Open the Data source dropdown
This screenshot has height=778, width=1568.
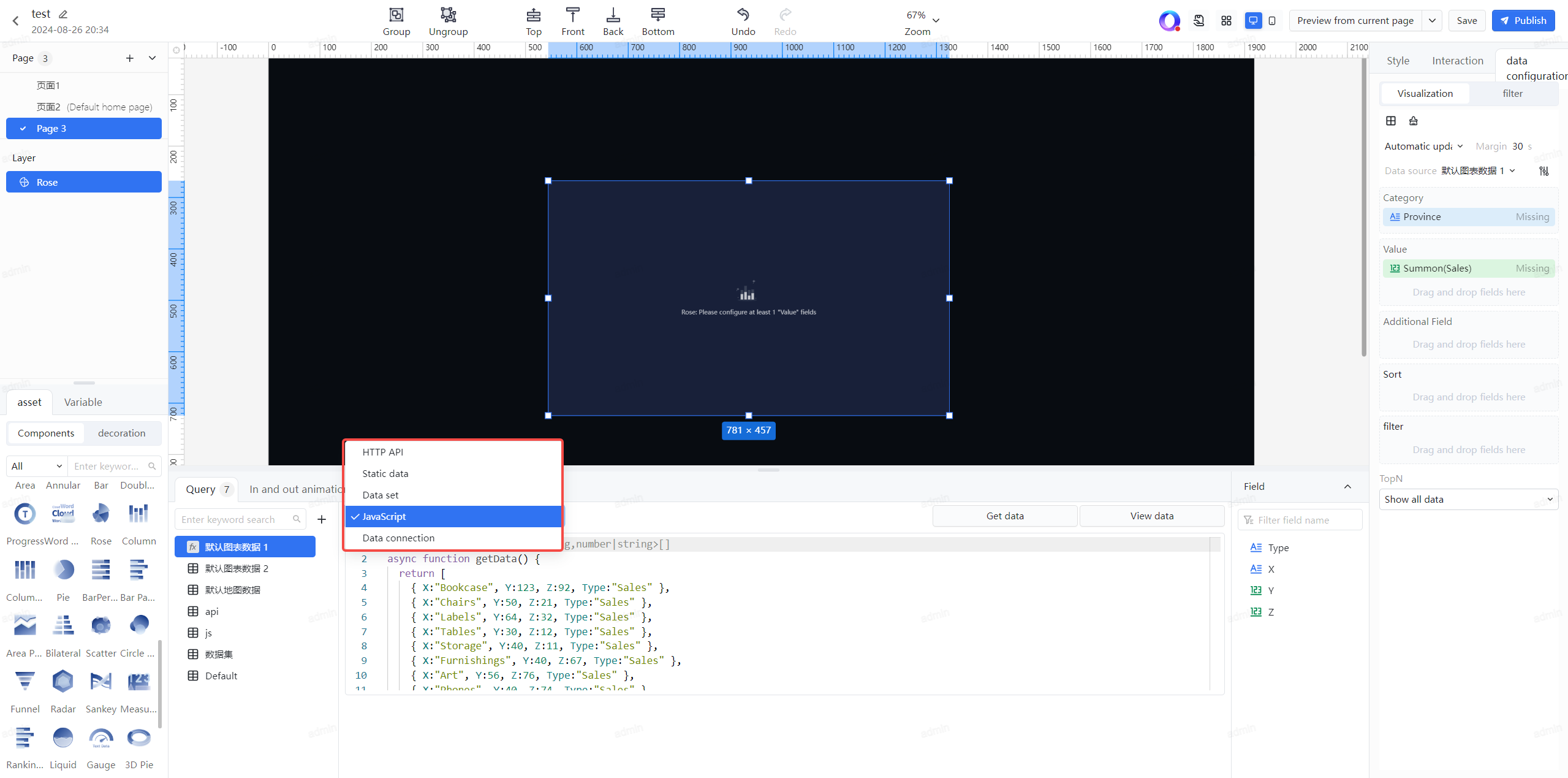[x=1478, y=170]
